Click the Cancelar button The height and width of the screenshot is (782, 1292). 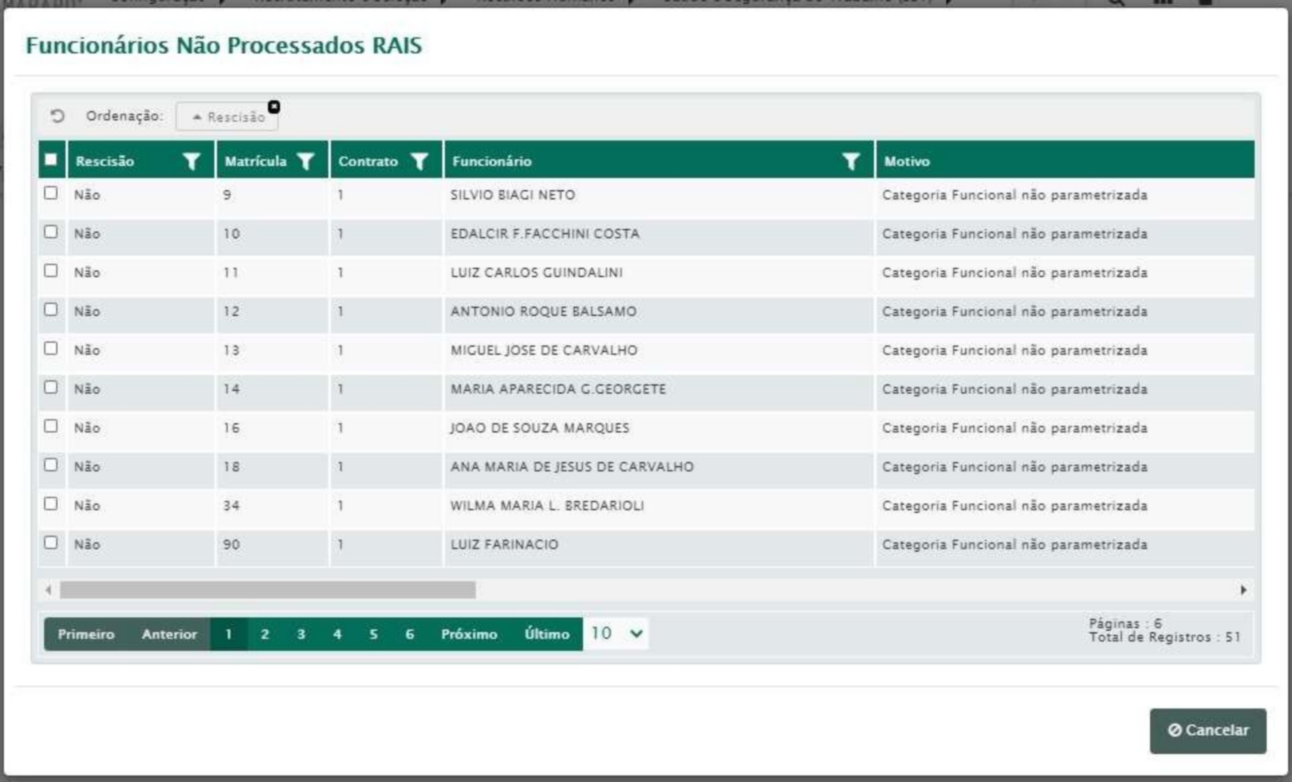(x=1208, y=731)
